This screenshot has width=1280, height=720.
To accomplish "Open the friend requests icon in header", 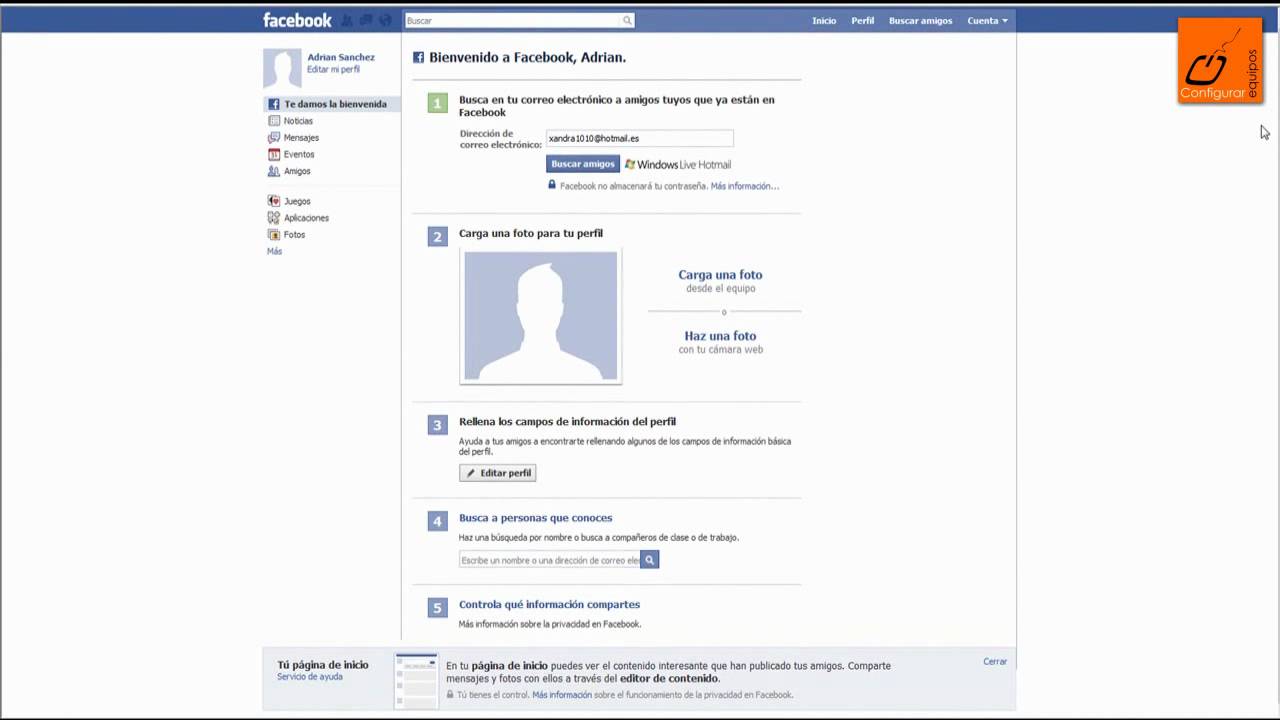I will coord(347,20).
